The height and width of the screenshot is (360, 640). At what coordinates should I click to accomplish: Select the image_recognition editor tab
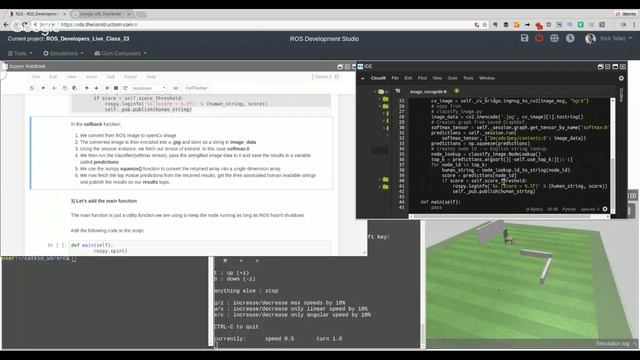point(429,91)
